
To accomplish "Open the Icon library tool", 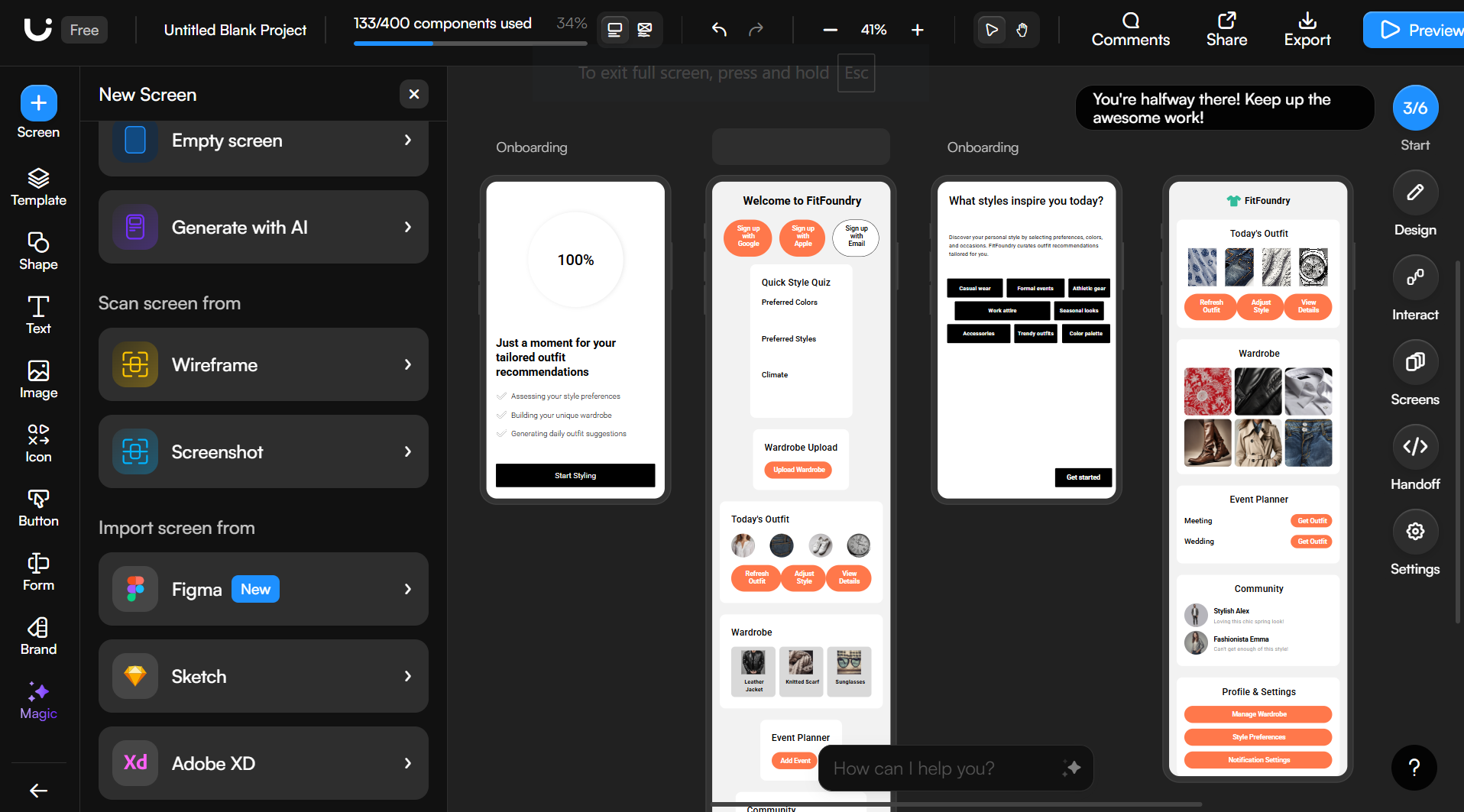I will pos(38,444).
